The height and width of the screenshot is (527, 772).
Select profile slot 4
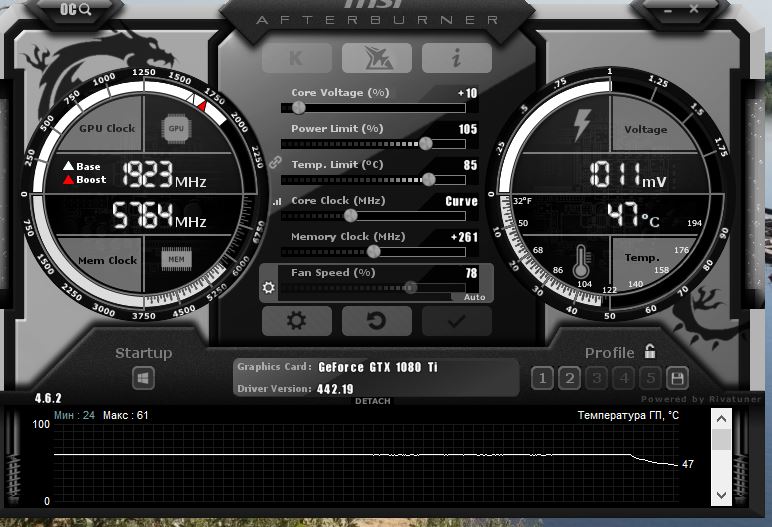pos(624,378)
